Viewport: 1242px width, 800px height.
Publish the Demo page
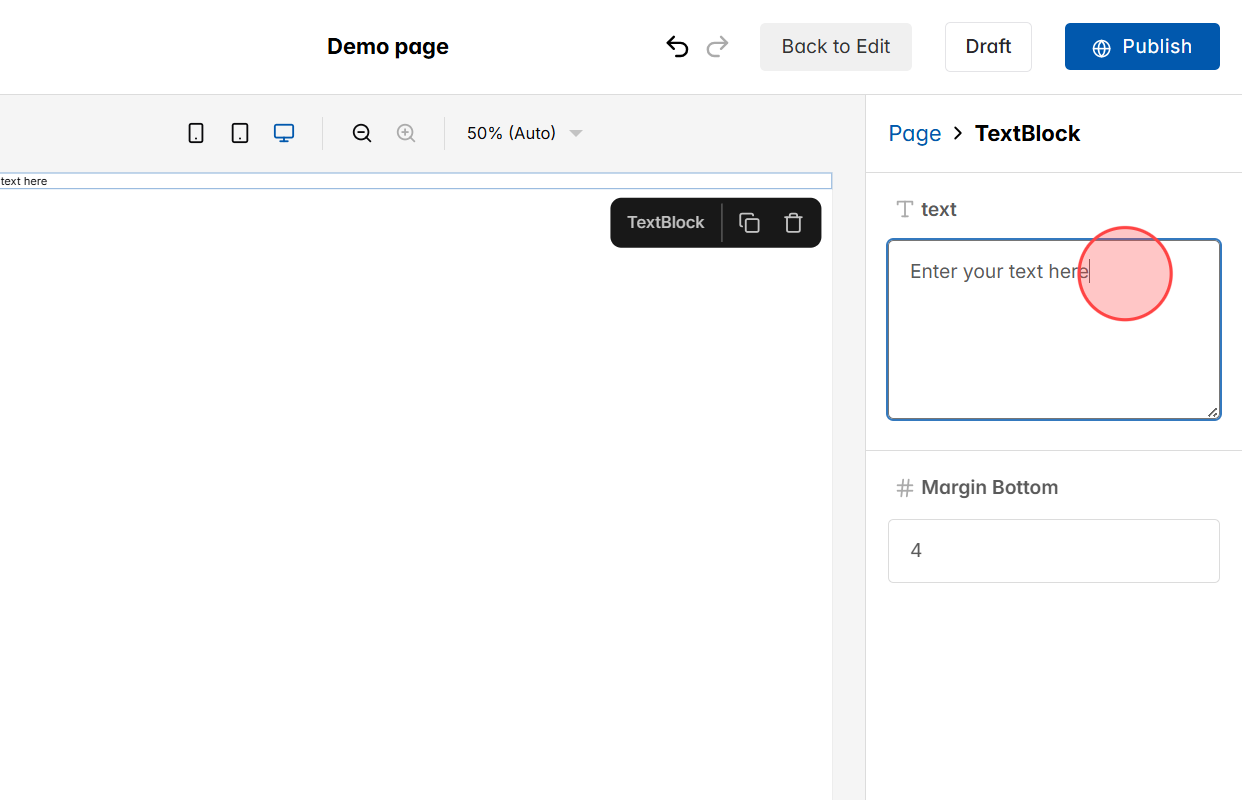(1142, 46)
